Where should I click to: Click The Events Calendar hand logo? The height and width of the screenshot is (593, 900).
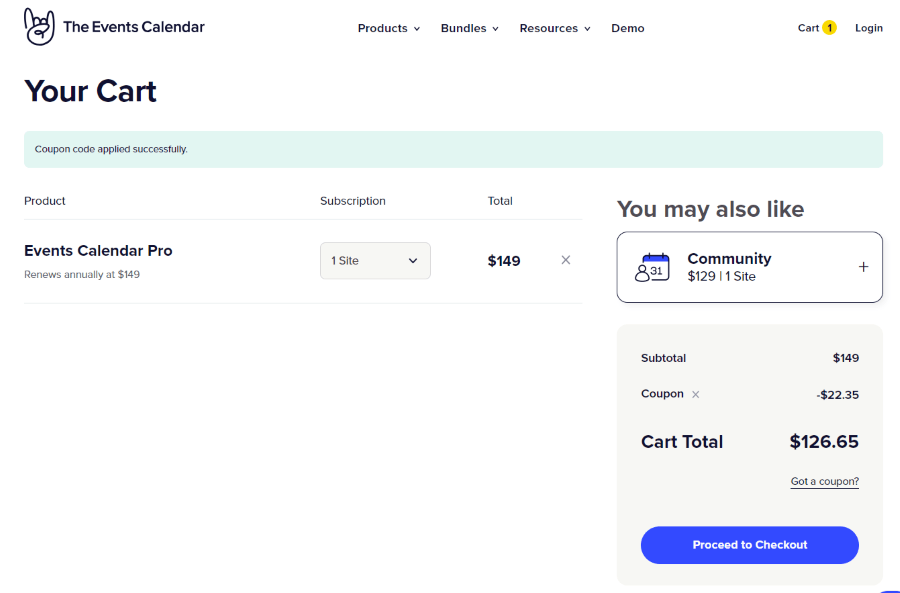(39, 27)
